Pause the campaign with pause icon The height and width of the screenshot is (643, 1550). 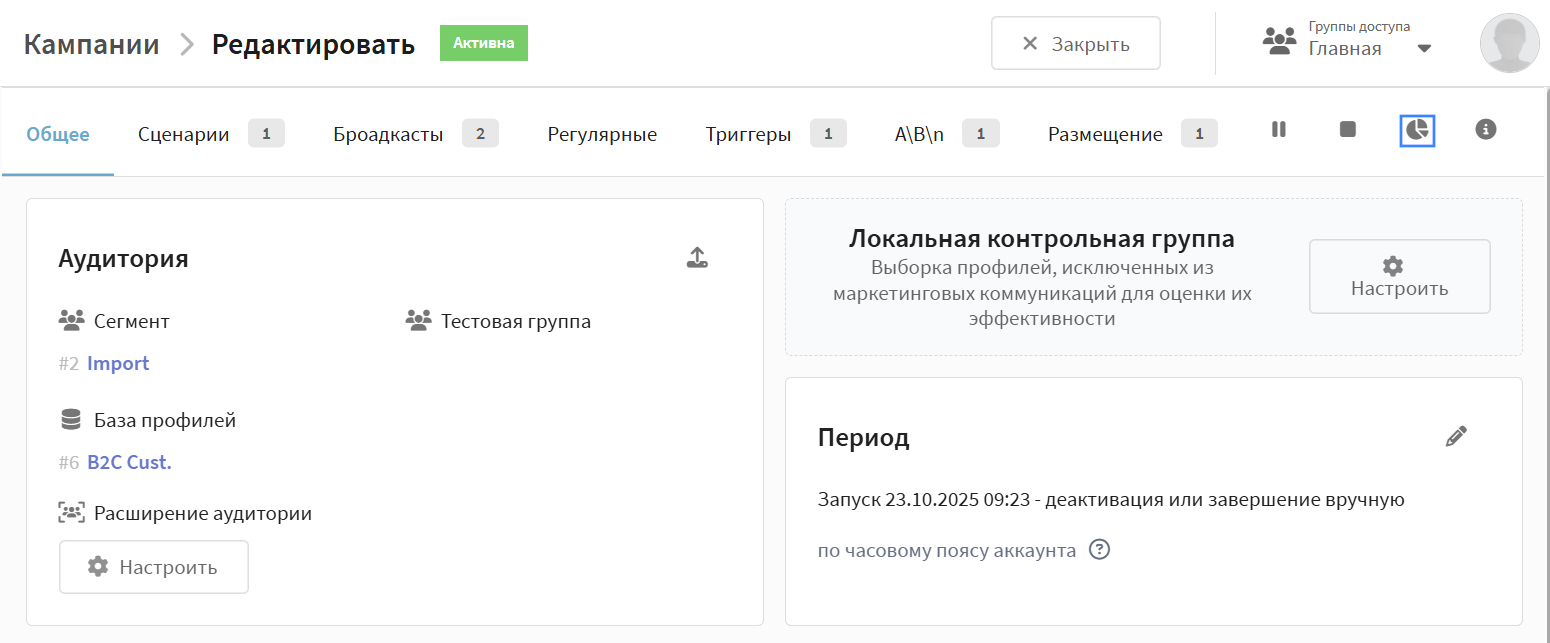[1278, 129]
